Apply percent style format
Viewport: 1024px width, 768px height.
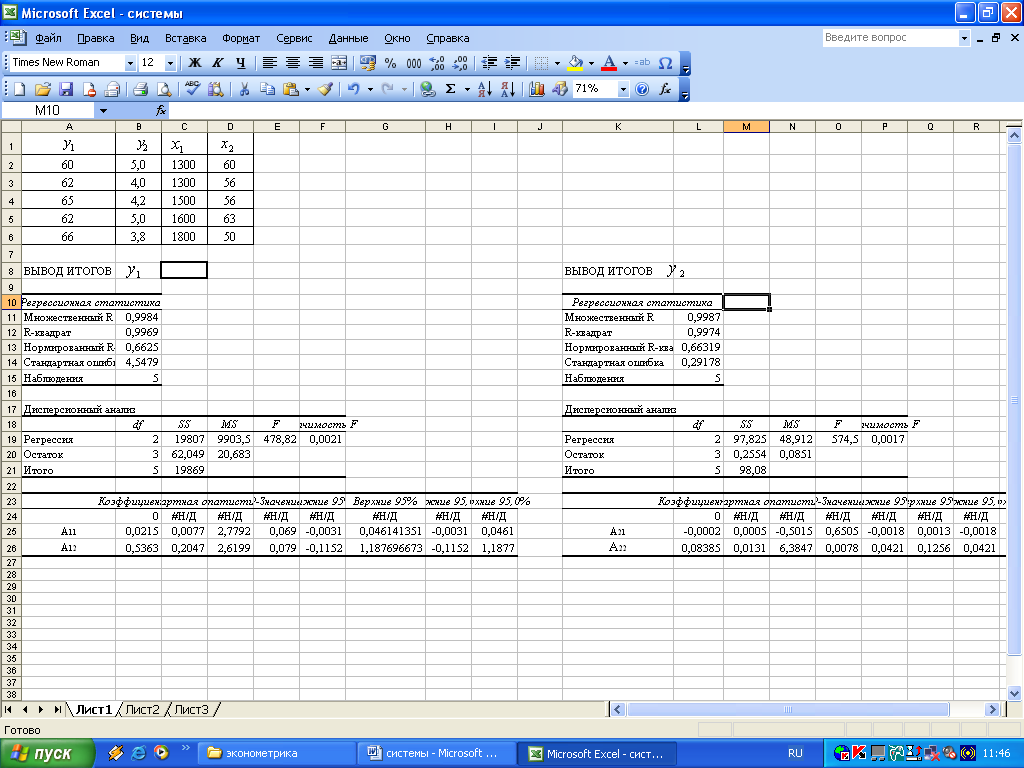(x=391, y=63)
